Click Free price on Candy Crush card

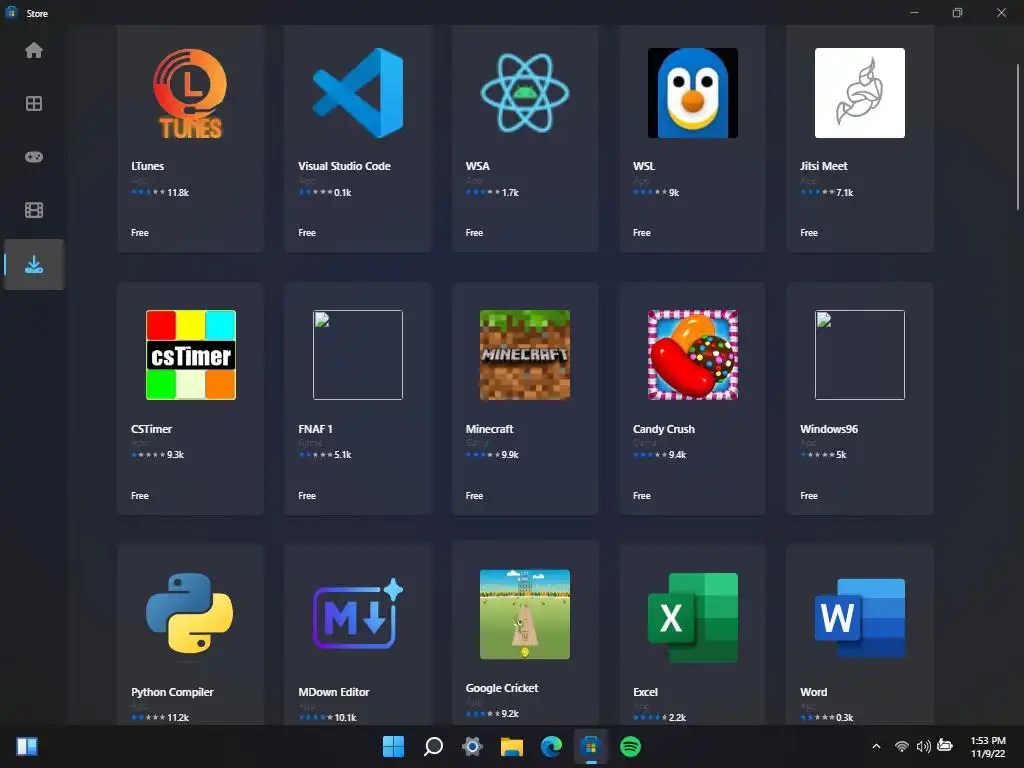641,496
